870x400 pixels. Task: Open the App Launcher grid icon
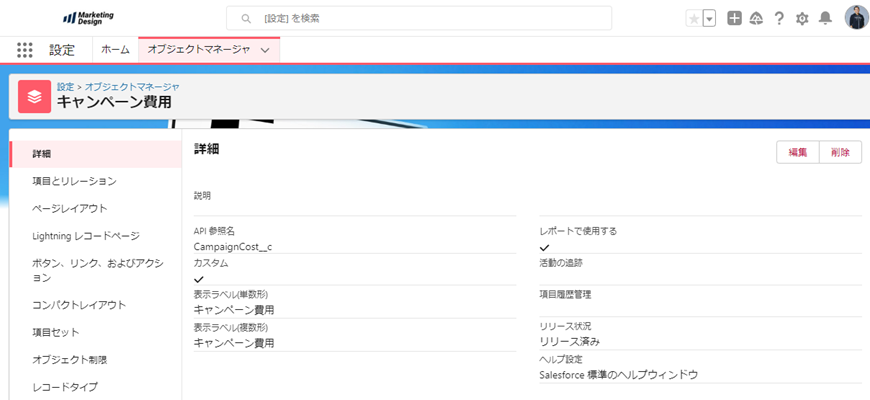(25, 50)
